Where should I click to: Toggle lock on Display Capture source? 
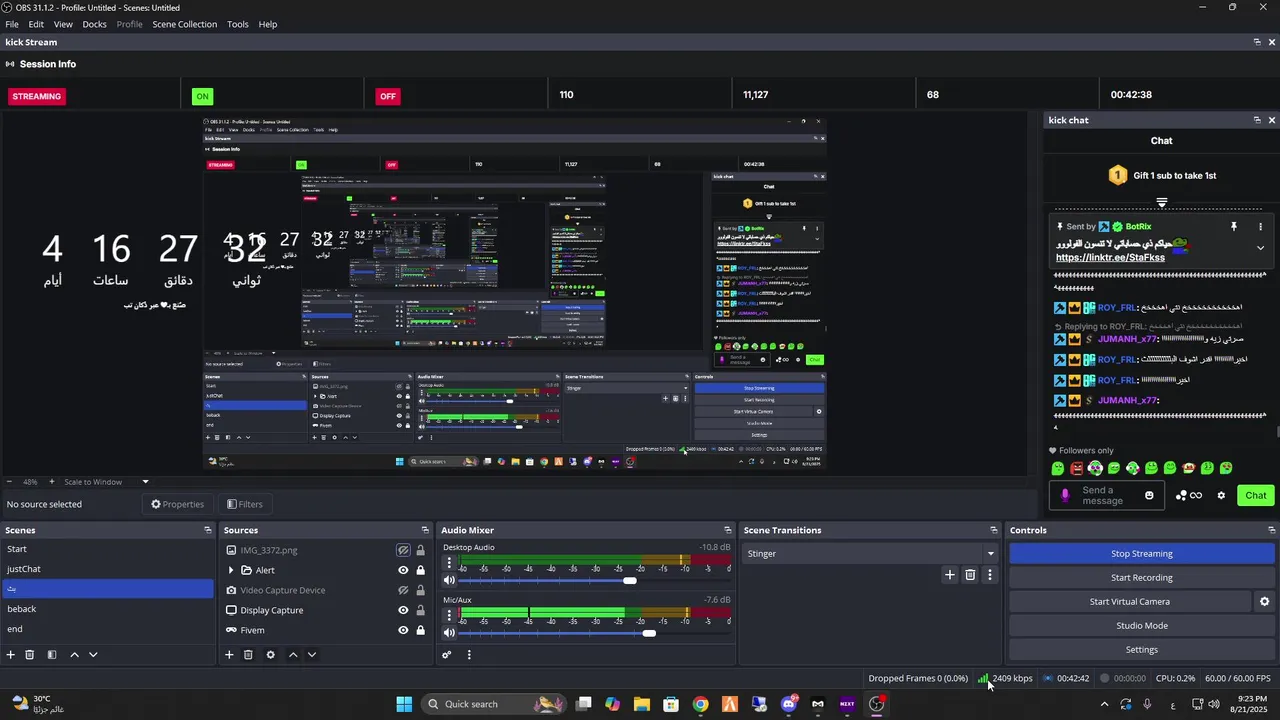pyautogui.click(x=420, y=610)
